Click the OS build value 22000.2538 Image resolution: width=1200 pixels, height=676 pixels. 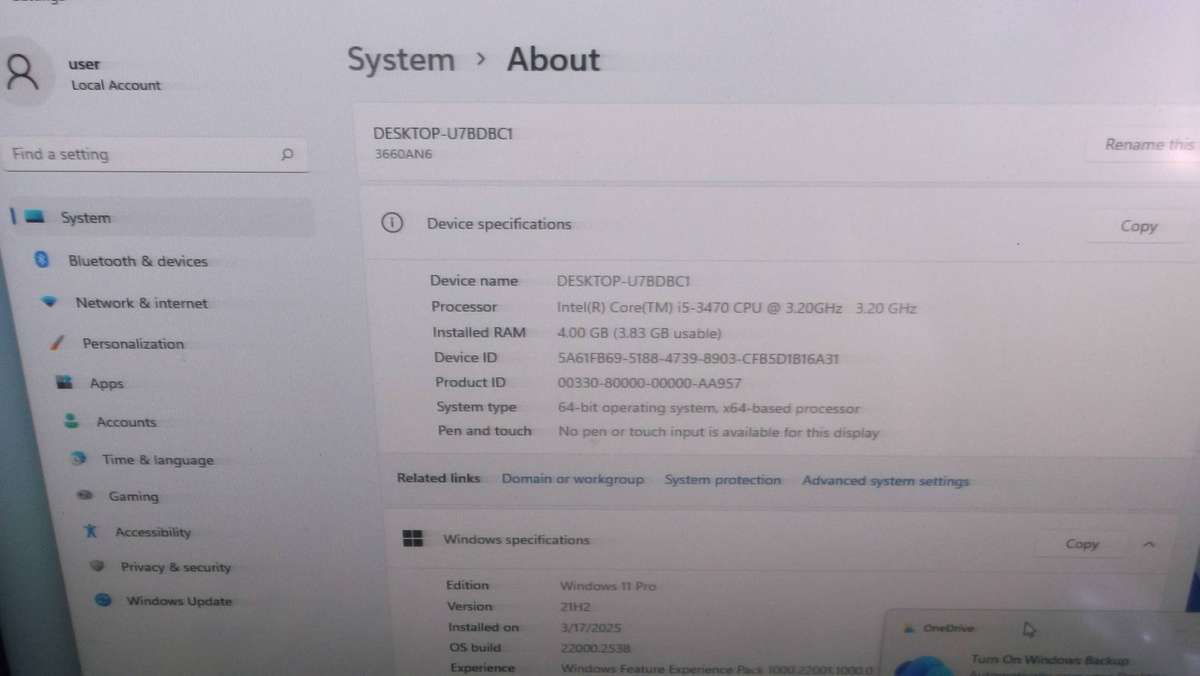tap(596, 648)
